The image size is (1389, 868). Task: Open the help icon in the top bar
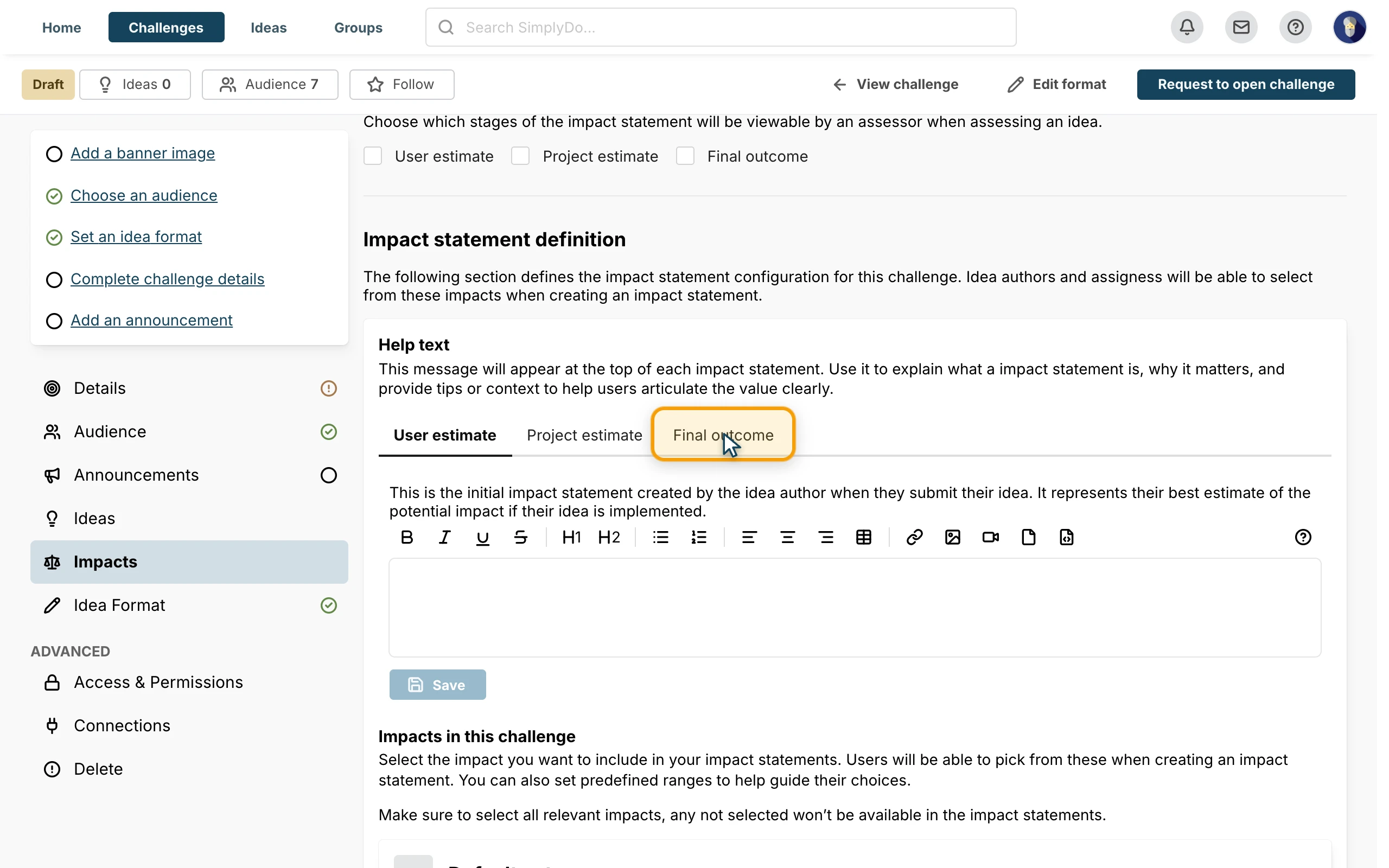click(1296, 27)
